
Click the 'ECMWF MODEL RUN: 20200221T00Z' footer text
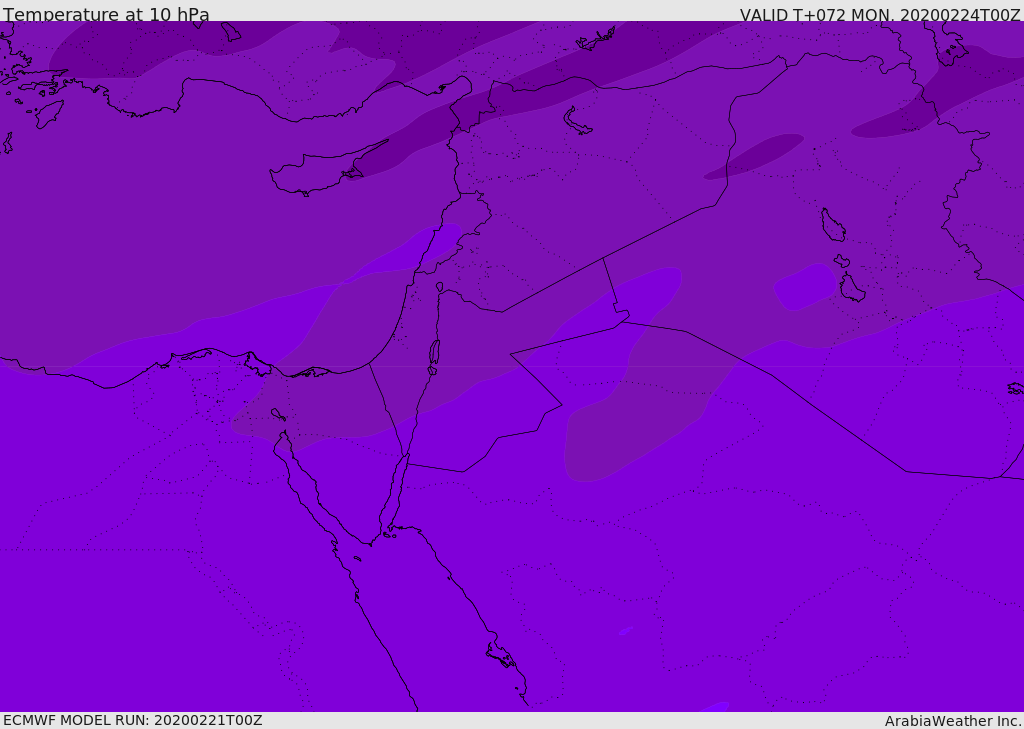click(x=133, y=720)
